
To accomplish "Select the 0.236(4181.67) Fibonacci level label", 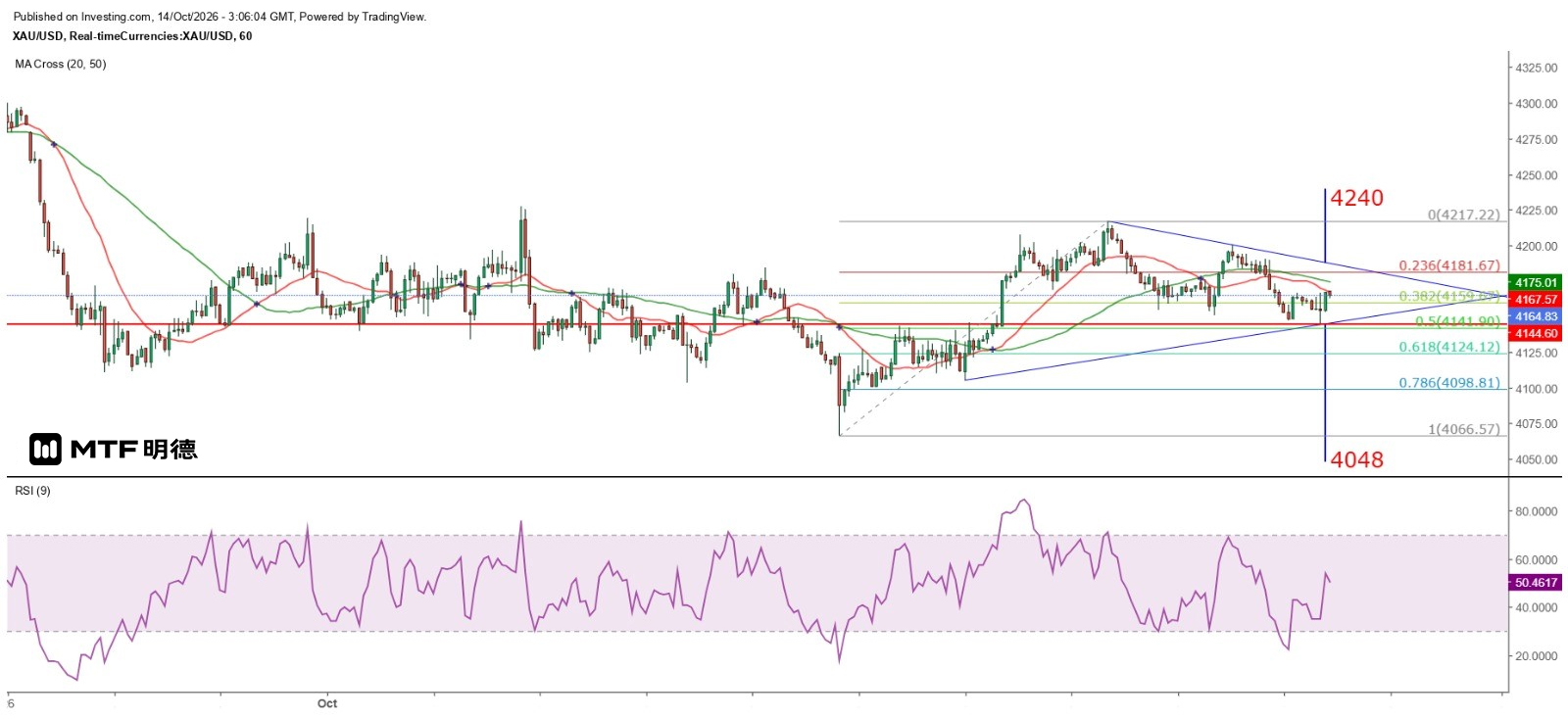I will click(1448, 265).
